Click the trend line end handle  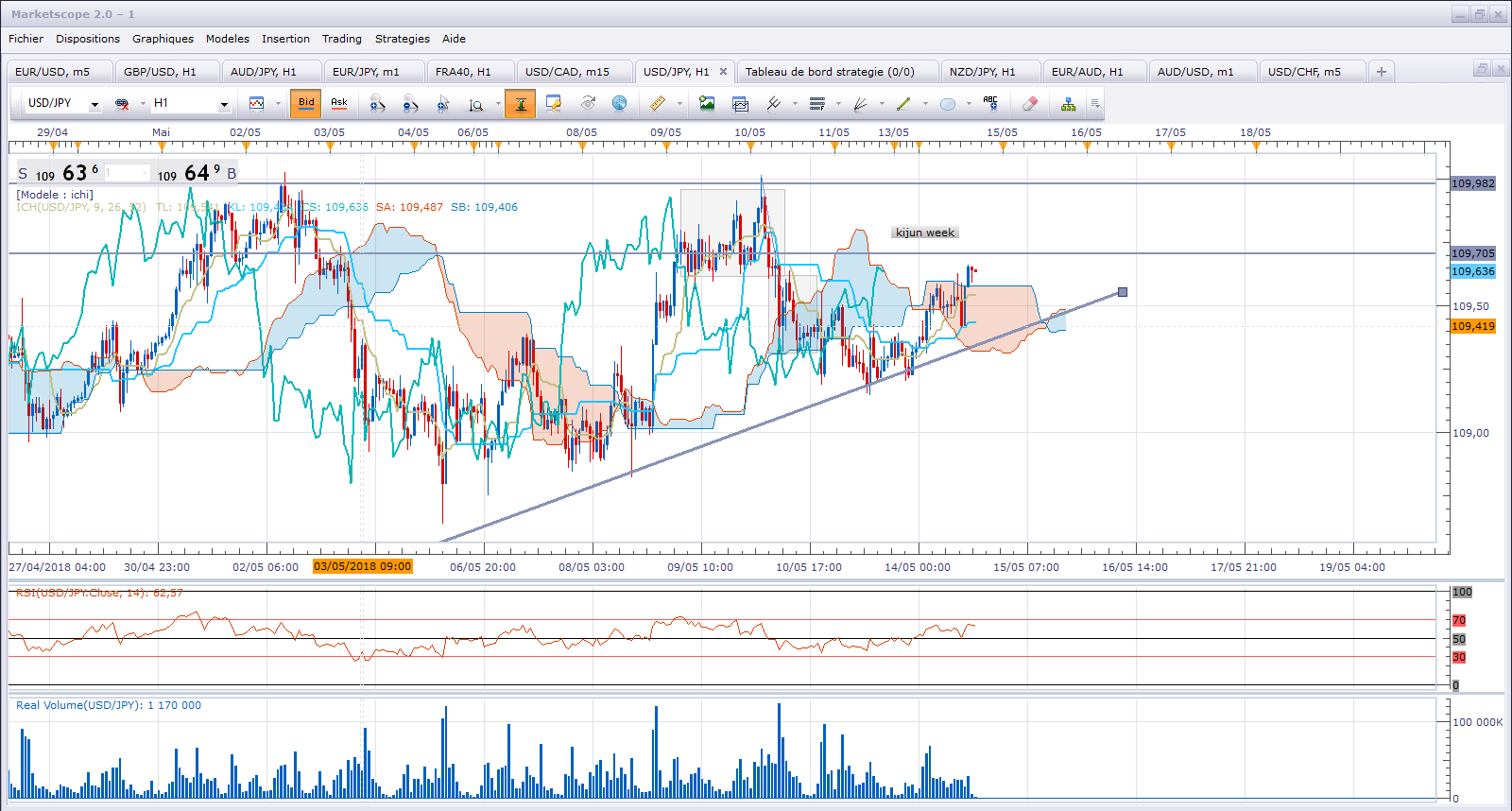[1123, 292]
